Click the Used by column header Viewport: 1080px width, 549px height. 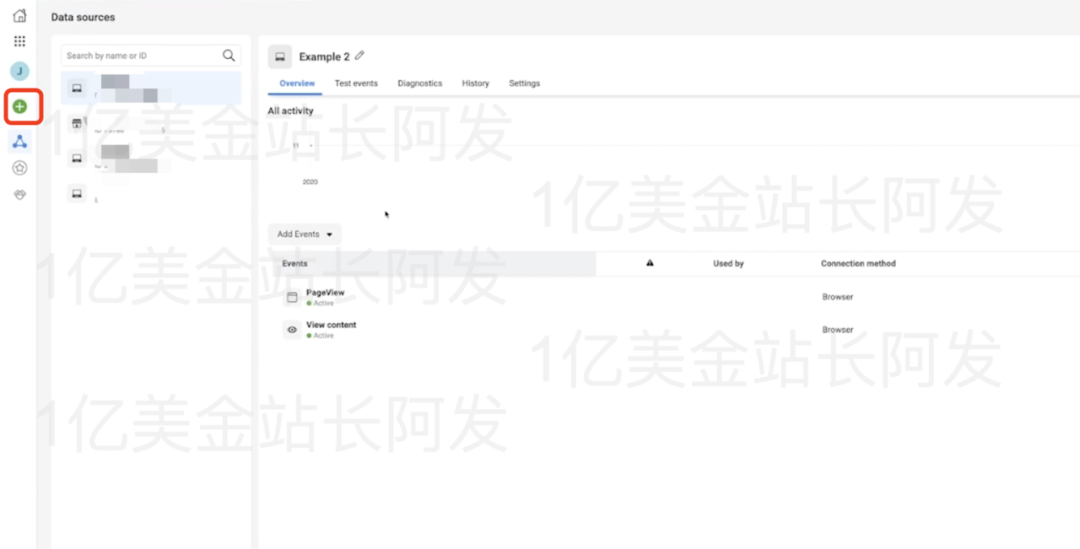click(x=728, y=264)
